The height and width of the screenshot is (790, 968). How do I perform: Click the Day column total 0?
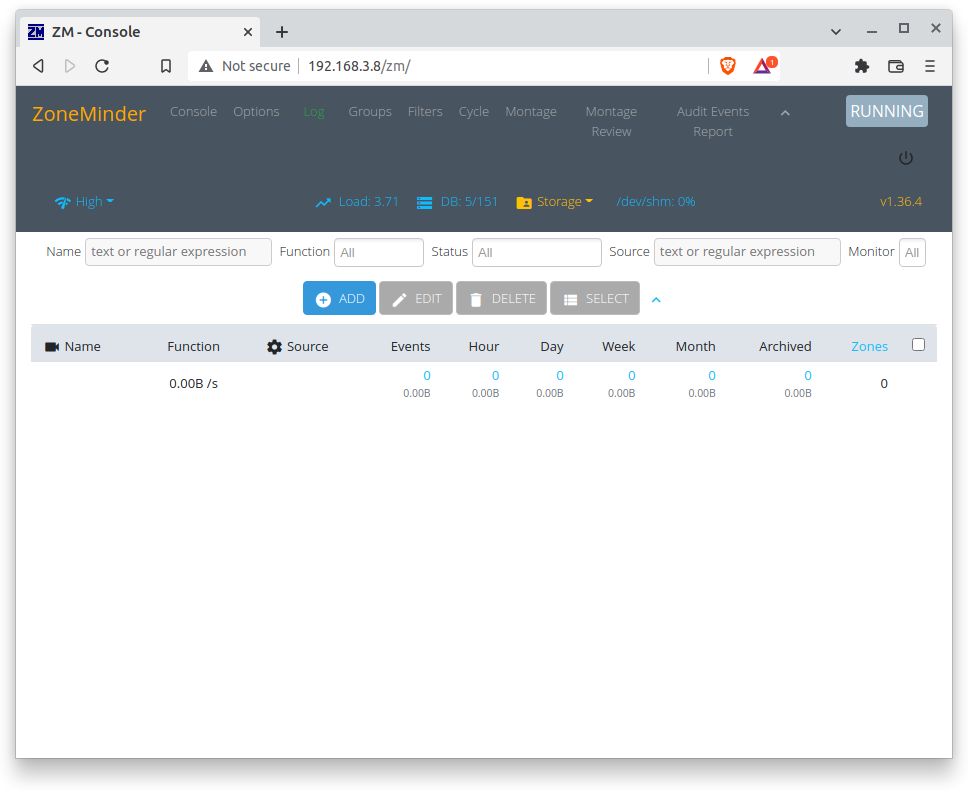(x=560, y=376)
